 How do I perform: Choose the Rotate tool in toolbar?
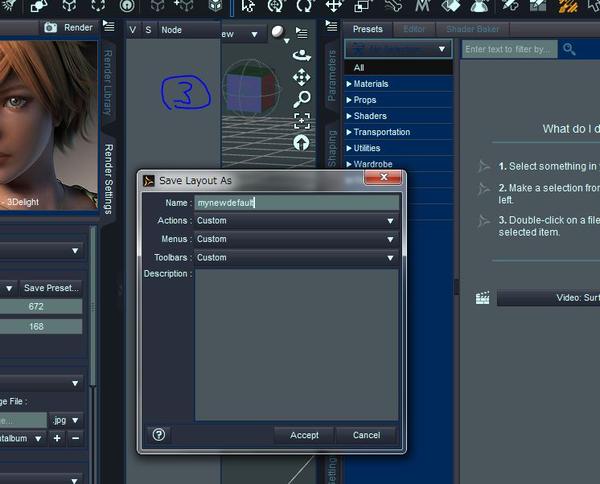coord(305,6)
